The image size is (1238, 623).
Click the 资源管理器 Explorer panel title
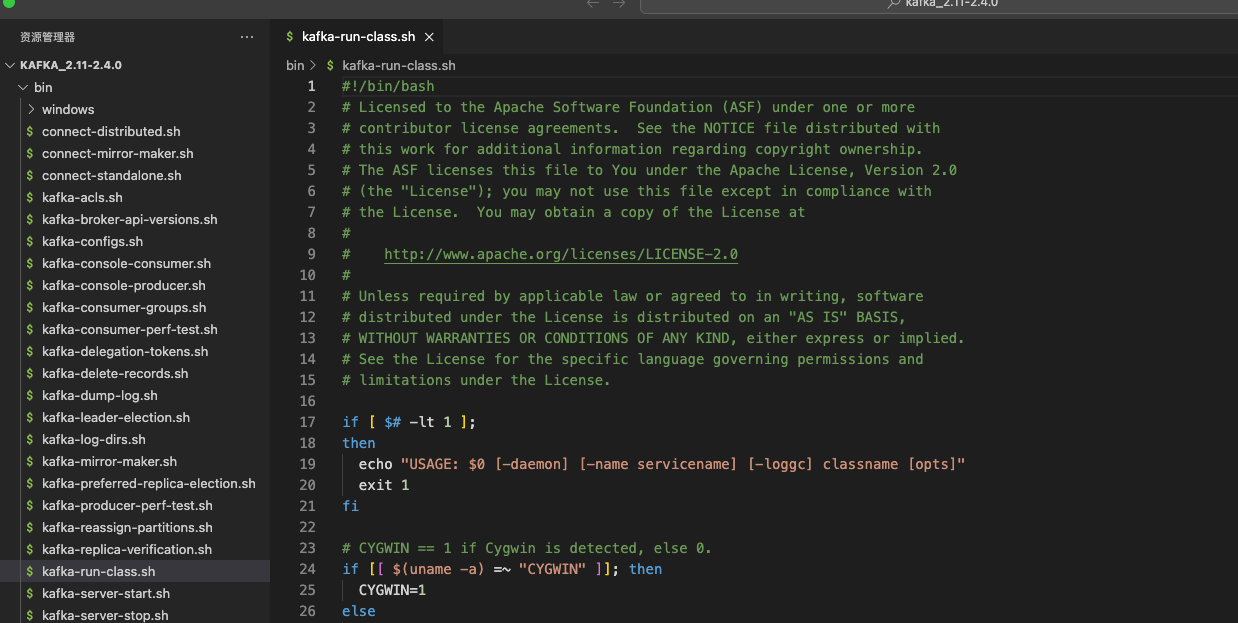click(48, 37)
